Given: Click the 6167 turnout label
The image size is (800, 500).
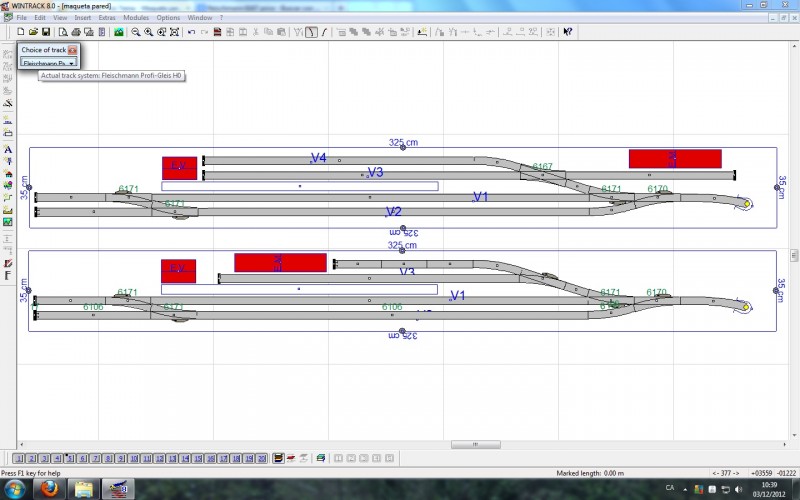Looking at the screenshot, I should coord(542,166).
